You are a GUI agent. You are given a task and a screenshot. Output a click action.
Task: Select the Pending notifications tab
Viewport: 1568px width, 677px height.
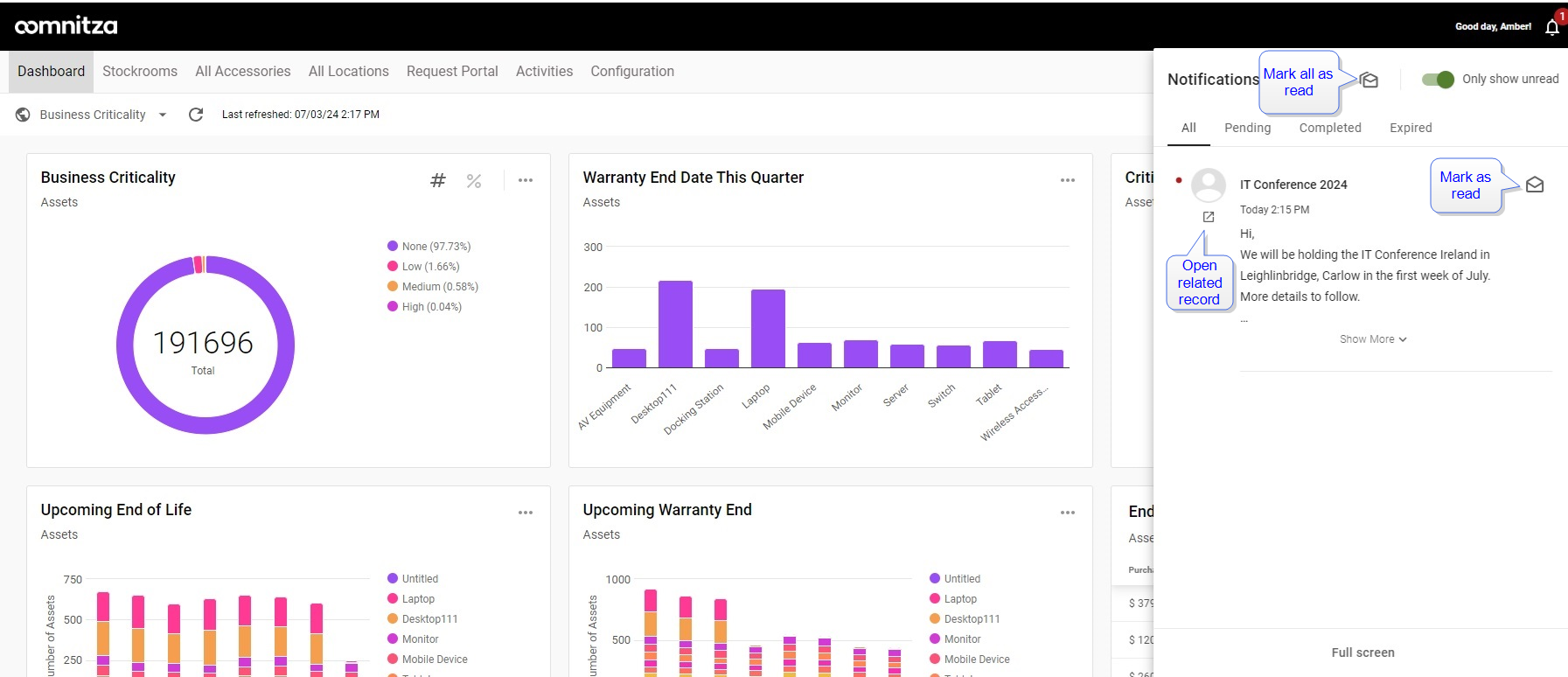[x=1248, y=128]
